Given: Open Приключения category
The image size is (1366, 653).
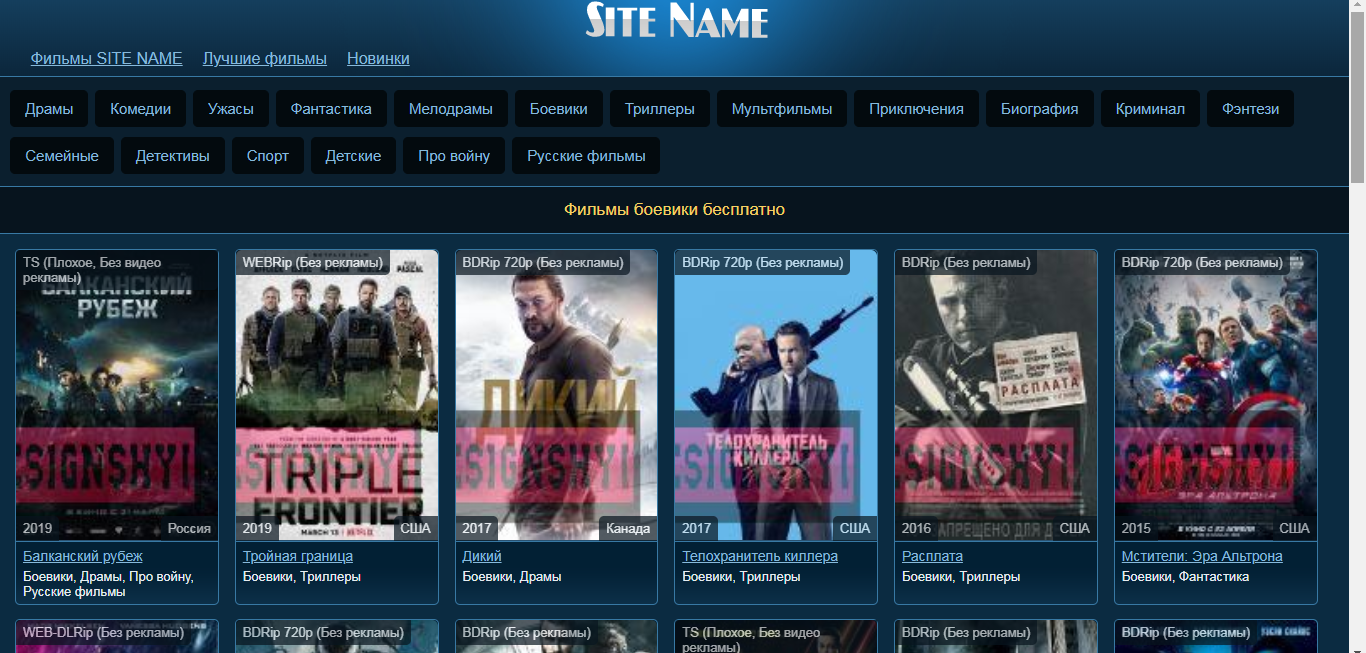Looking at the screenshot, I should coord(917,109).
